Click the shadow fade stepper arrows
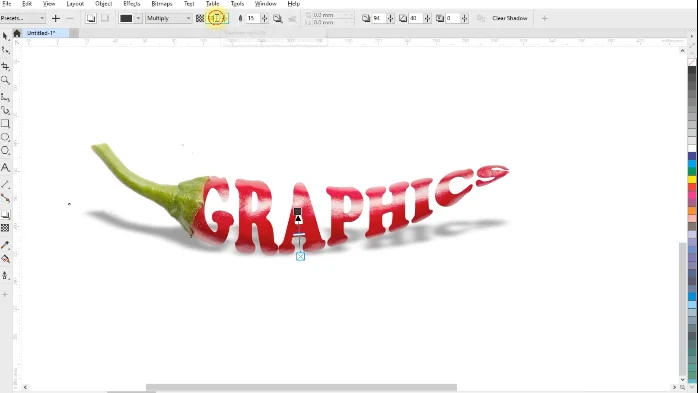 pyautogui.click(x=464, y=18)
